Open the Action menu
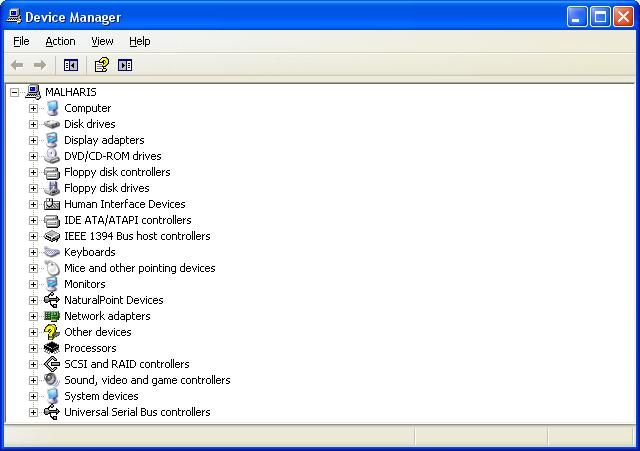640x451 pixels. tap(60, 41)
